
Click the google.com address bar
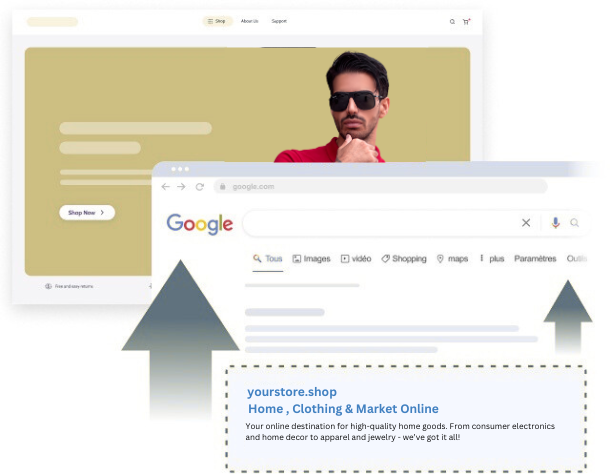pyautogui.click(x=380, y=186)
